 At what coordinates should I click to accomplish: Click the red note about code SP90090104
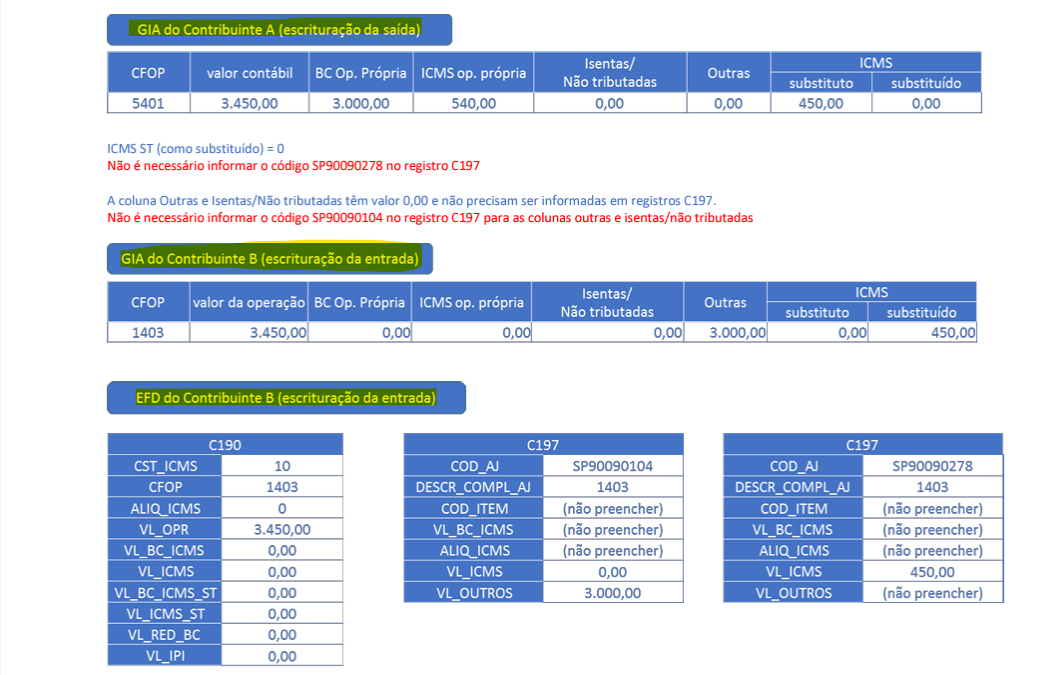coord(430,217)
